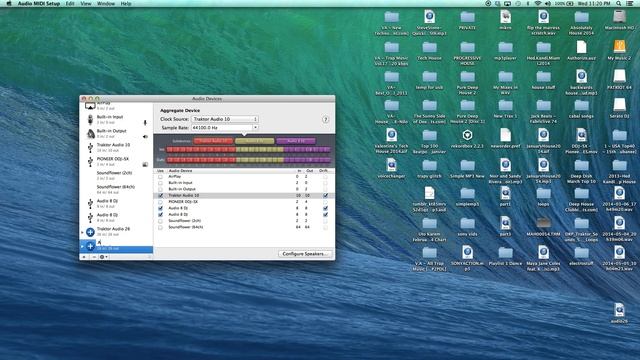The height and width of the screenshot is (360, 640).
Task: Select the voicechanger file on desktop
Action: tap(391, 165)
